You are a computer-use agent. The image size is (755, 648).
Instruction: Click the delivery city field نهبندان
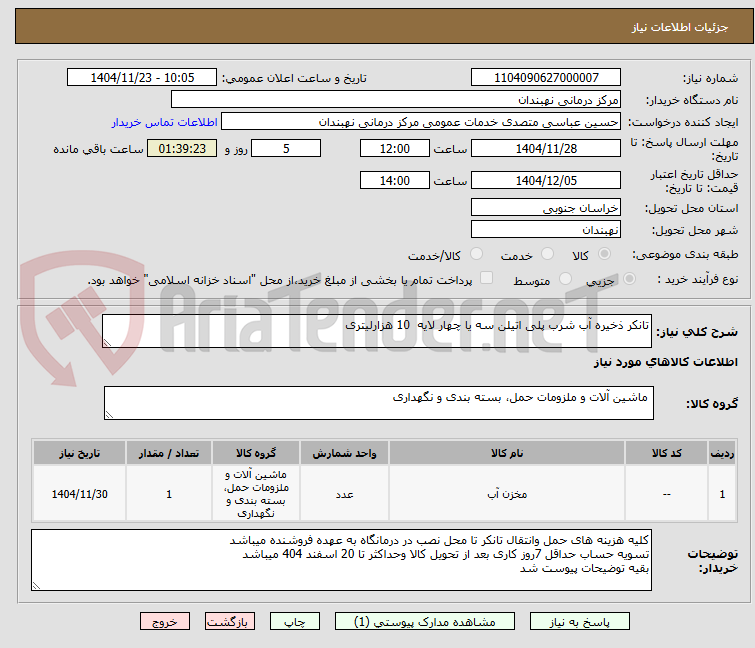click(546, 230)
